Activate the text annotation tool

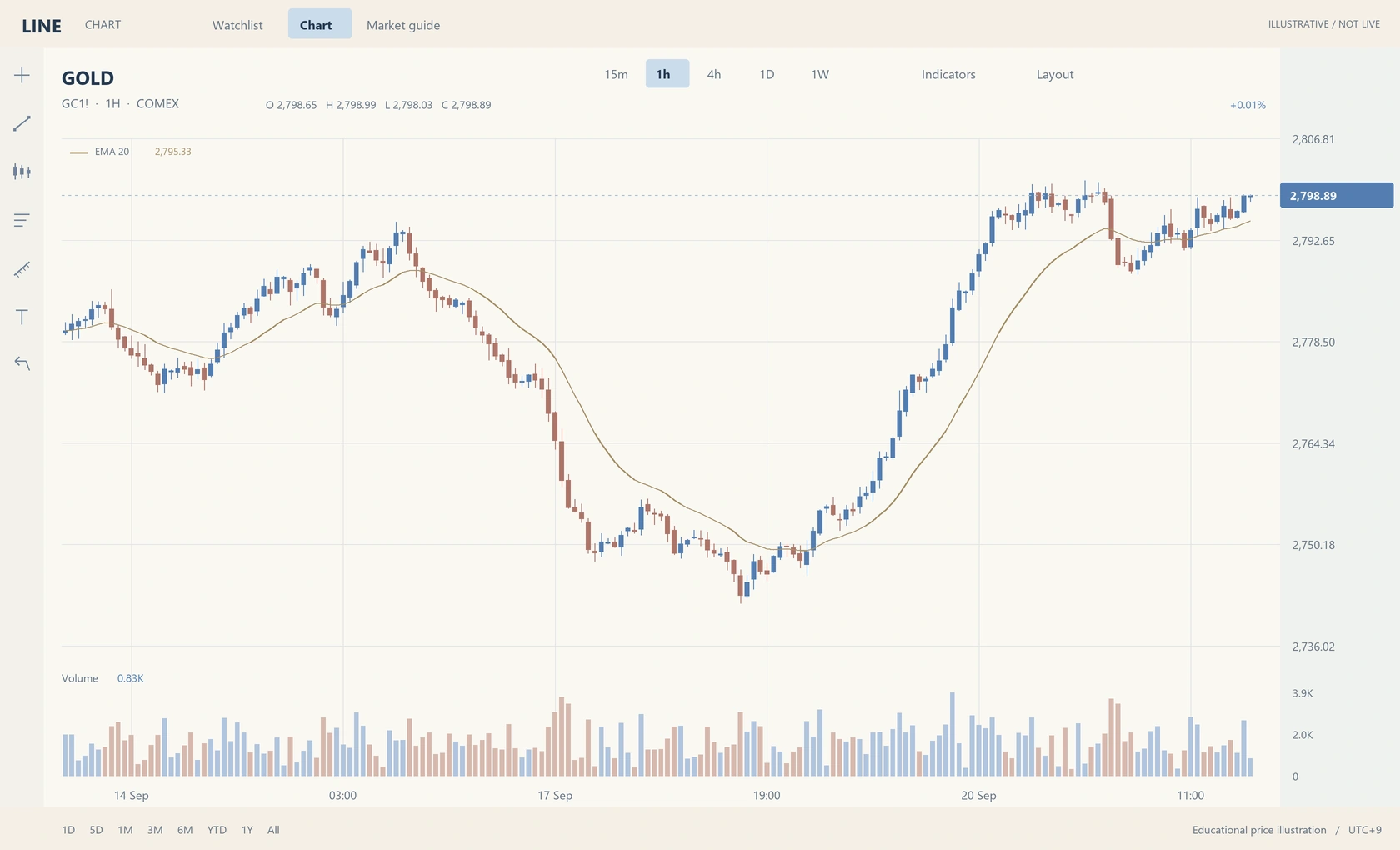click(x=22, y=317)
